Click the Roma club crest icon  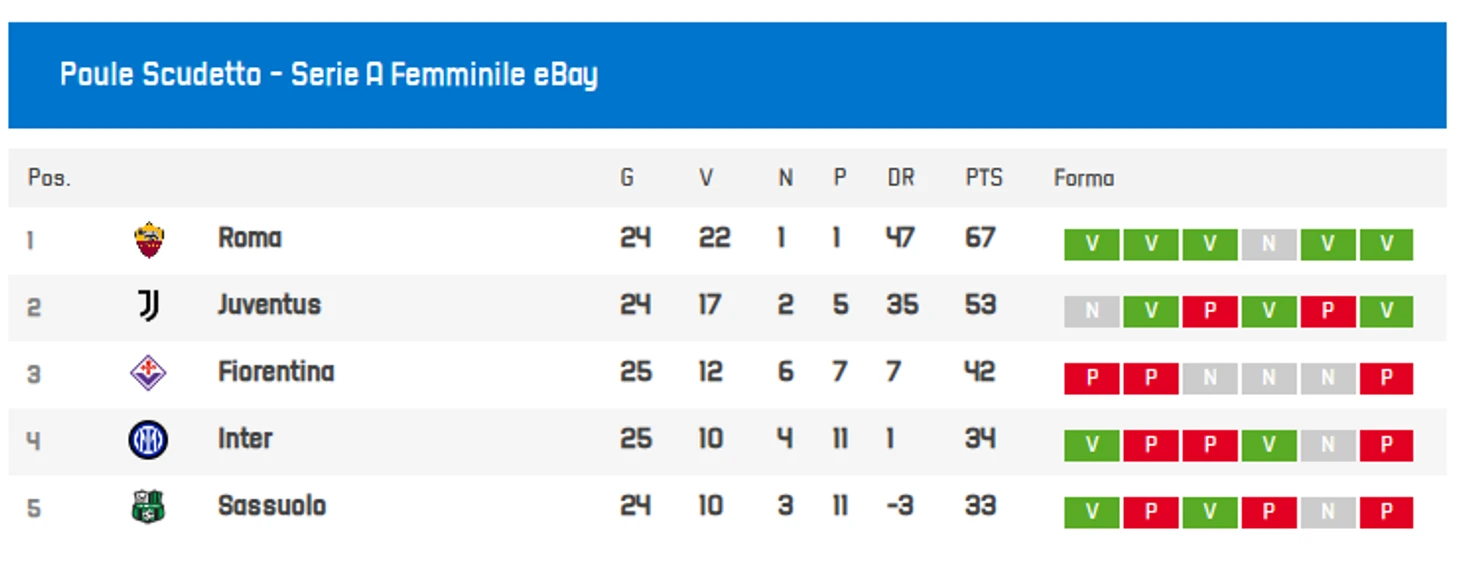click(149, 240)
